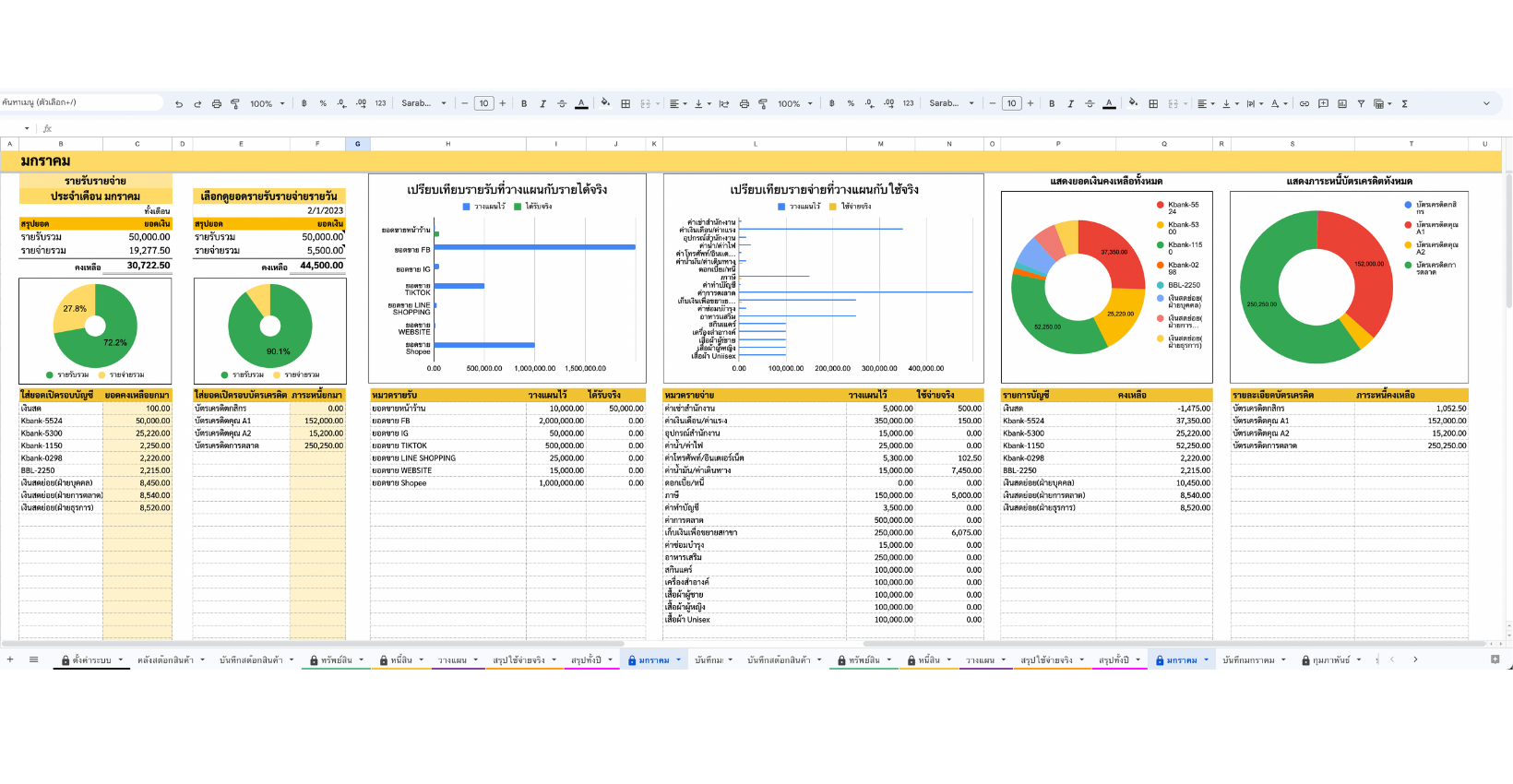Click the Functions sigma icon
Image resolution: width=1513 pixels, height=784 pixels.
pos(1404,104)
